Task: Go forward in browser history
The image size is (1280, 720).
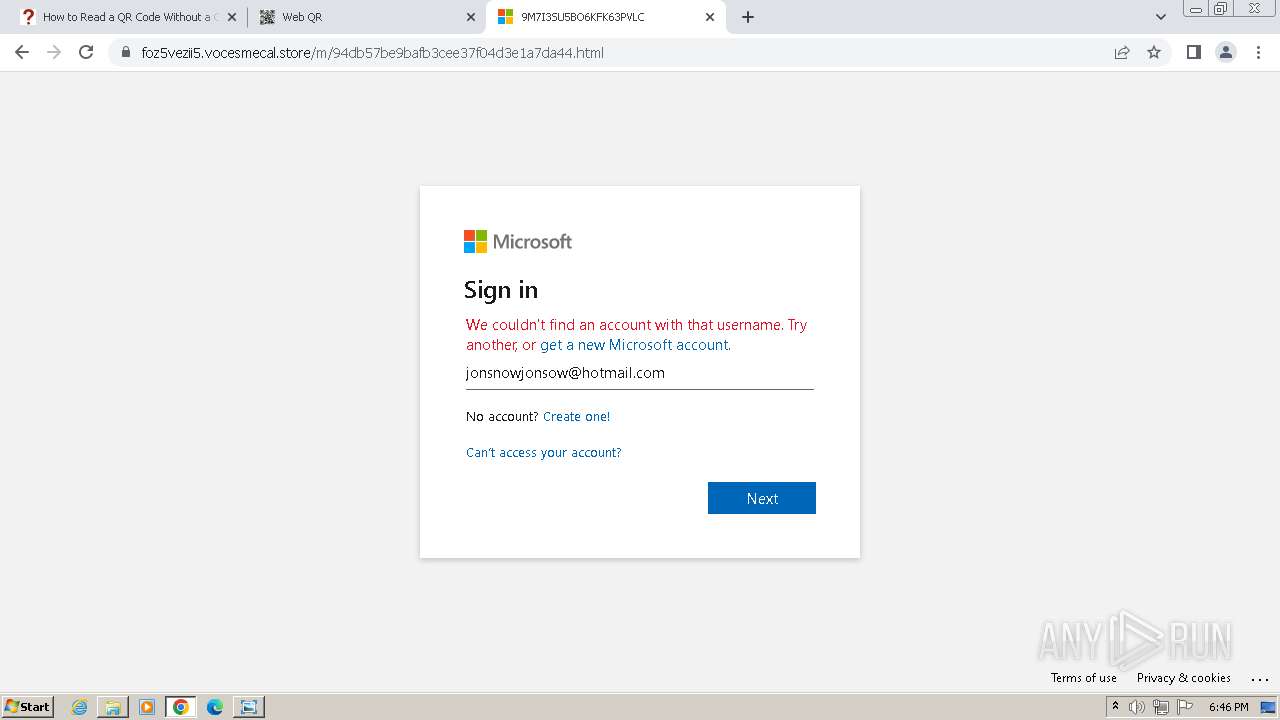Action: [x=54, y=52]
